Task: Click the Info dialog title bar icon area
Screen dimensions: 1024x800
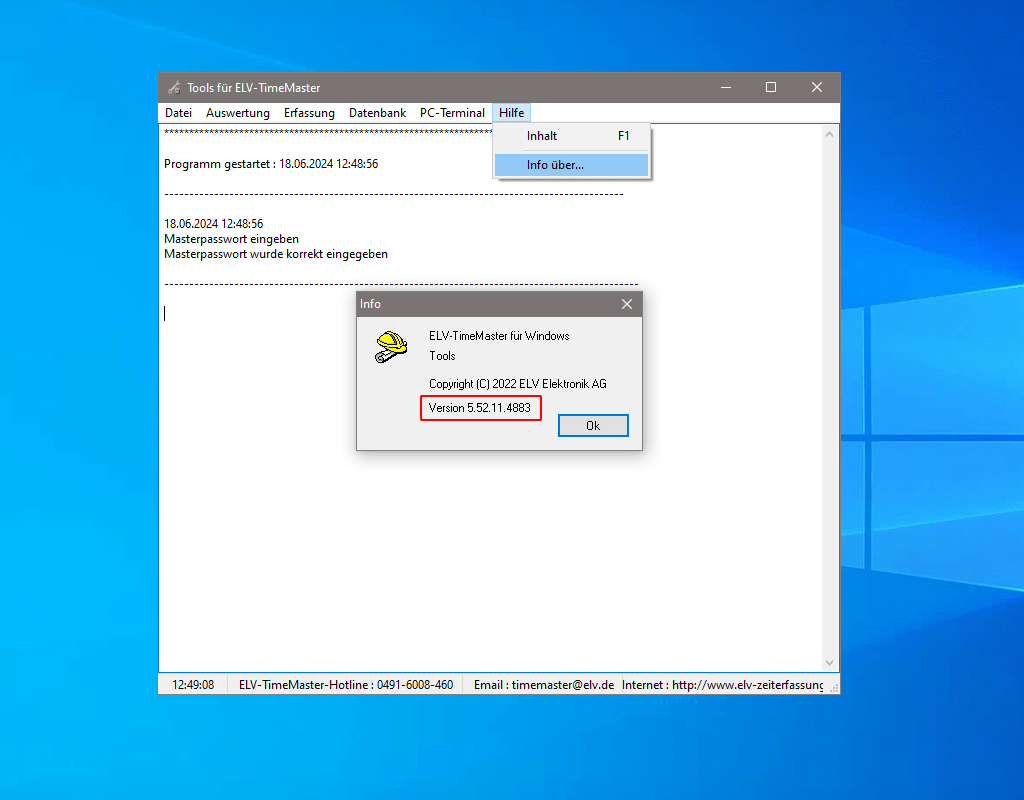Action: [370, 304]
